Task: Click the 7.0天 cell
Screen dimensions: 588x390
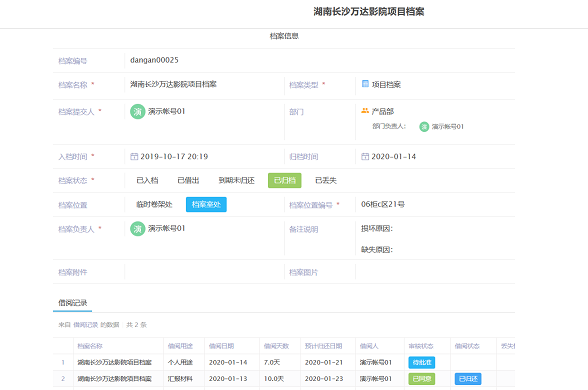Action: (272, 363)
